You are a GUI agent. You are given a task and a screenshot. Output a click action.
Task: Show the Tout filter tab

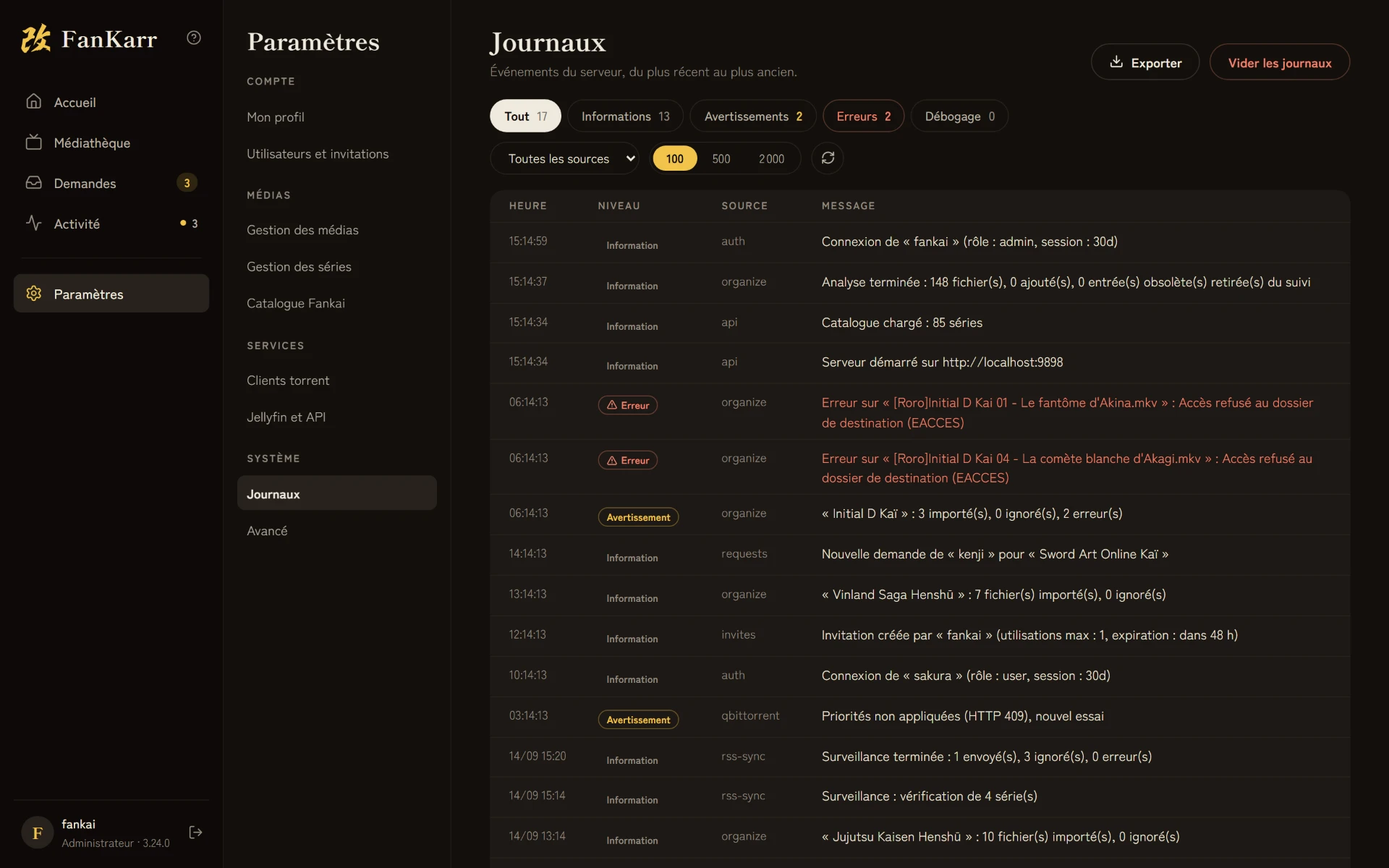(x=525, y=116)
